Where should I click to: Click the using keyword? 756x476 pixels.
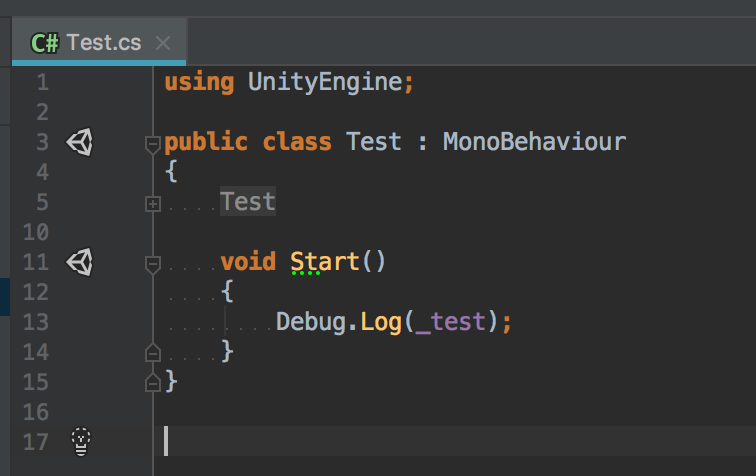point(199,82)
